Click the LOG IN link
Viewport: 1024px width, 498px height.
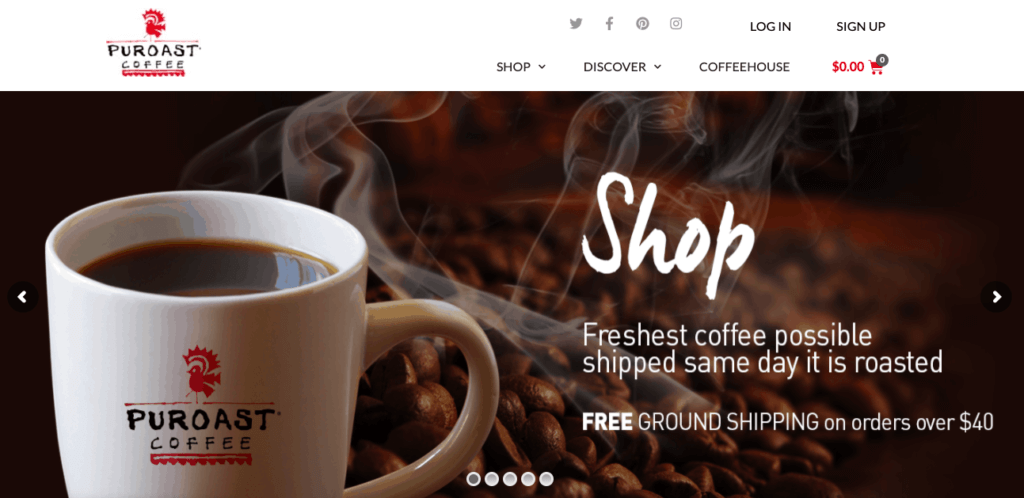click(x=771, y=27)
